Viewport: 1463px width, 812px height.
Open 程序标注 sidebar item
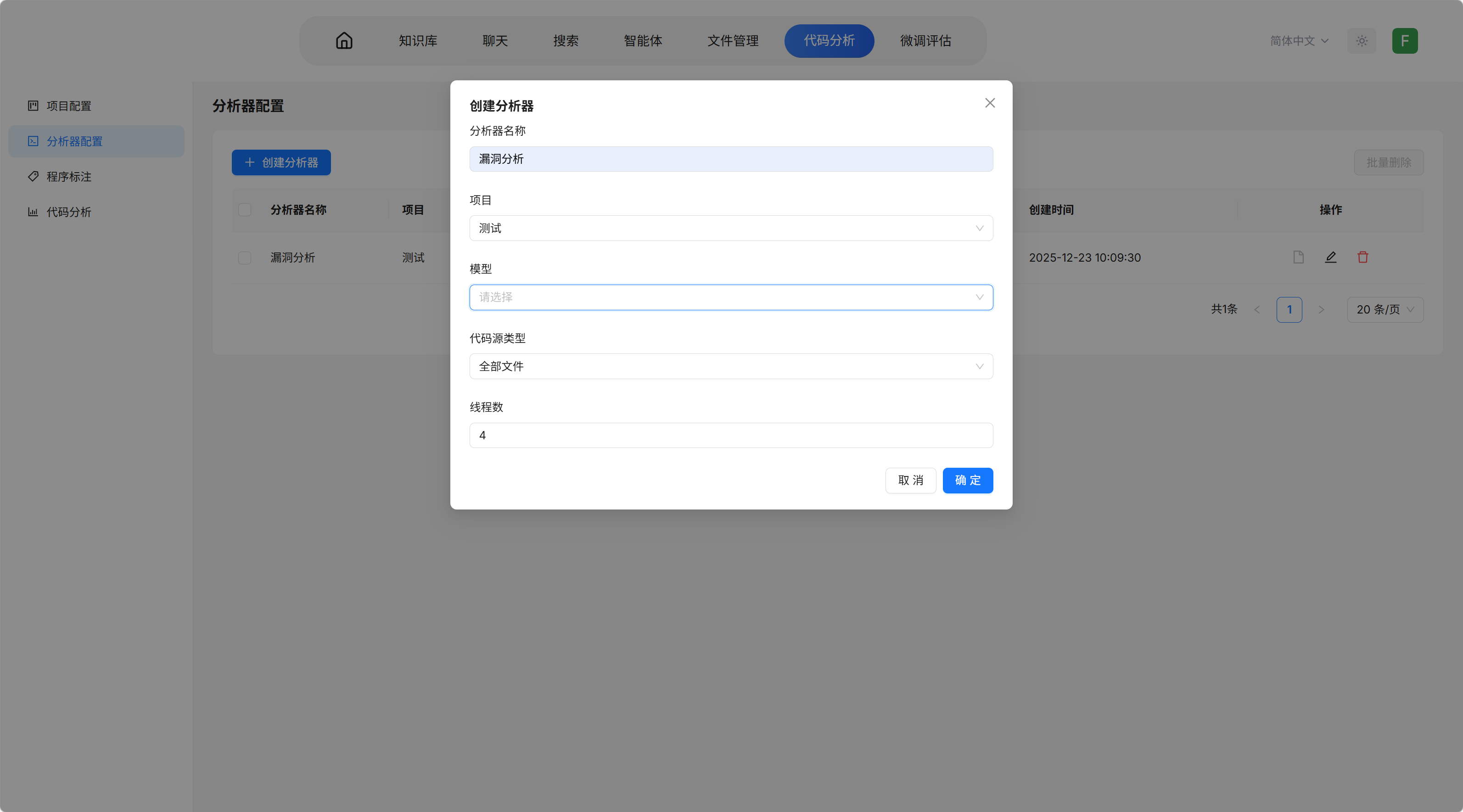pyautogui.click(x=69, y=177)
